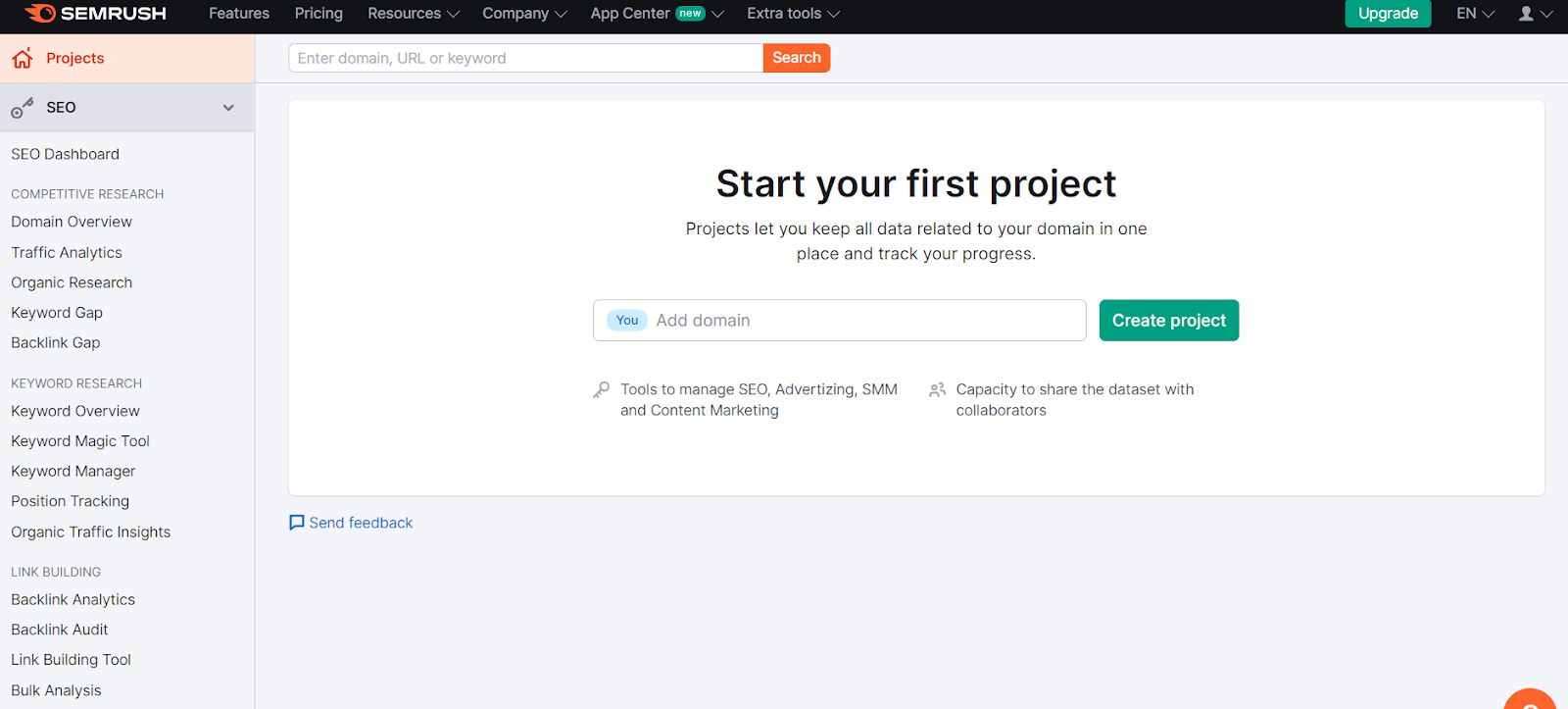1568x709 pixels.
Task: Go to the Pricing page
Action: [x=318, y=14]
